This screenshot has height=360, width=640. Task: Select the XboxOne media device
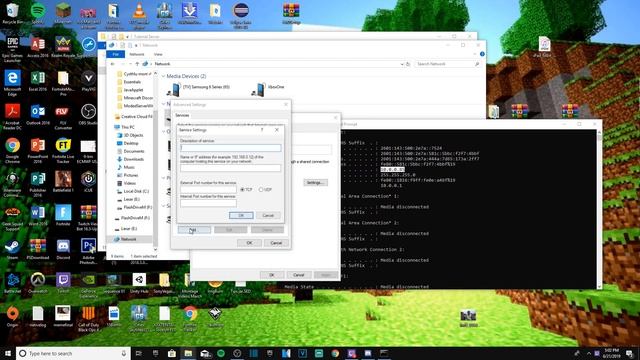pyautogui.click(x=268, y=88)
